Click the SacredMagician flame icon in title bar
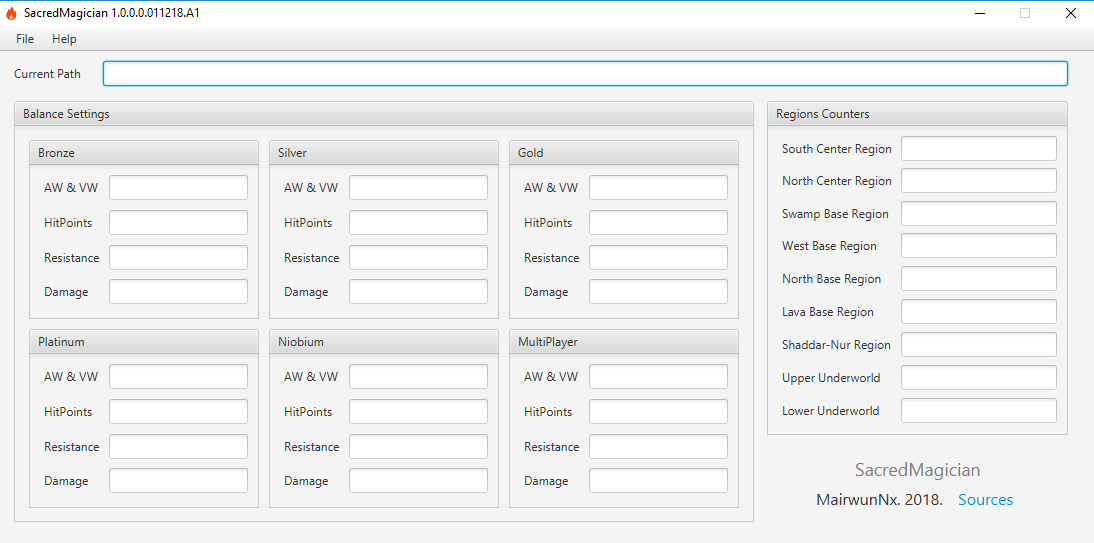This screenshot has height=543, width=1094. click(x=10, y=13)
